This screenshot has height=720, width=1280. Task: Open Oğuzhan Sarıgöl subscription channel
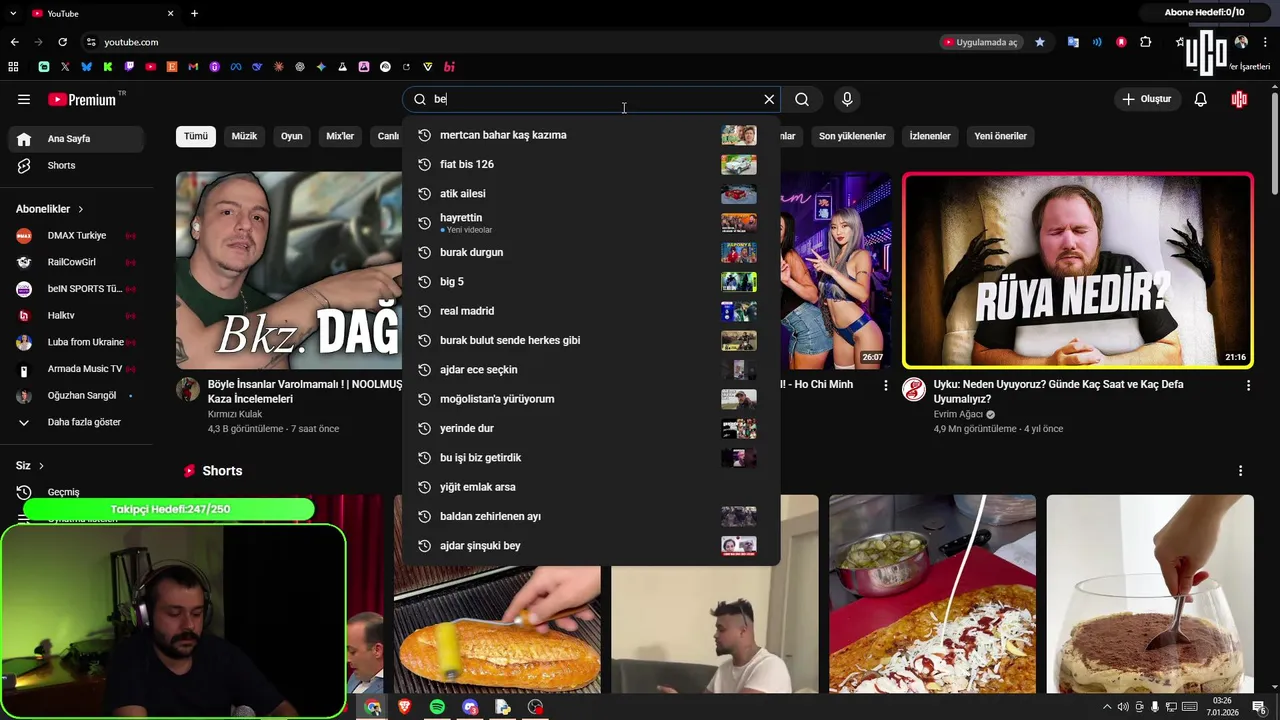[x=76, y=395]
